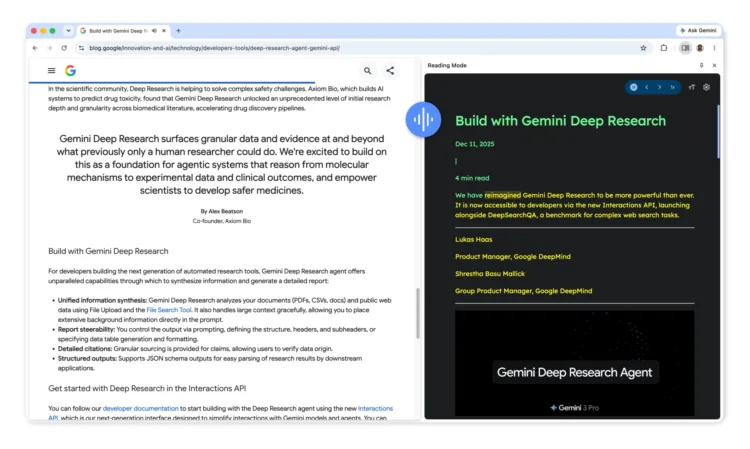Click Group Product Manager, Google DeepMind text

tap(523, 291)
